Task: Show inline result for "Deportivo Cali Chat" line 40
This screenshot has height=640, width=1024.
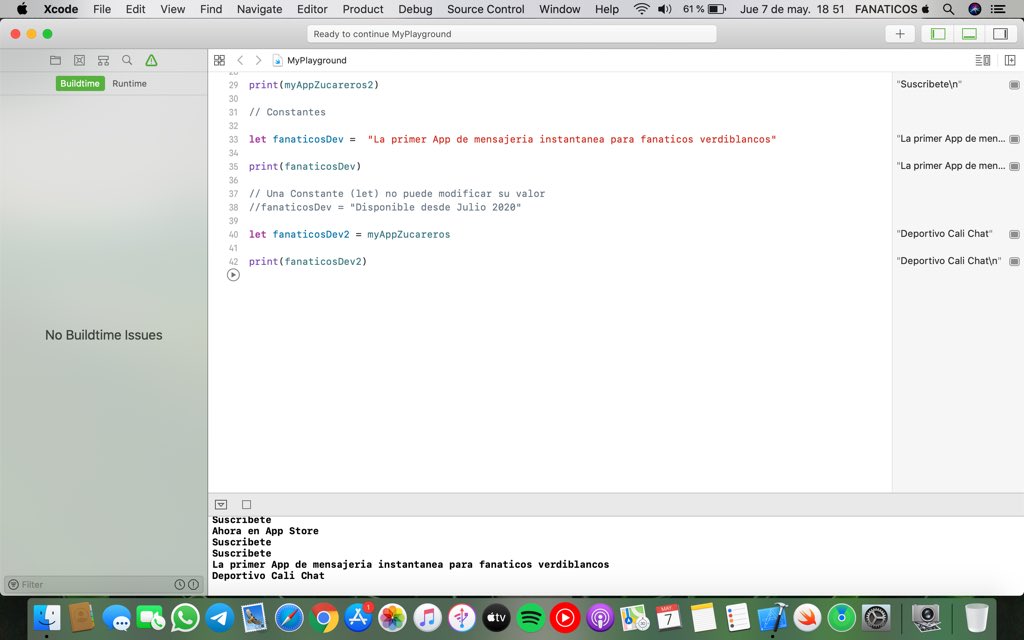Action: pyautogui.click(x=1014, y=234)
